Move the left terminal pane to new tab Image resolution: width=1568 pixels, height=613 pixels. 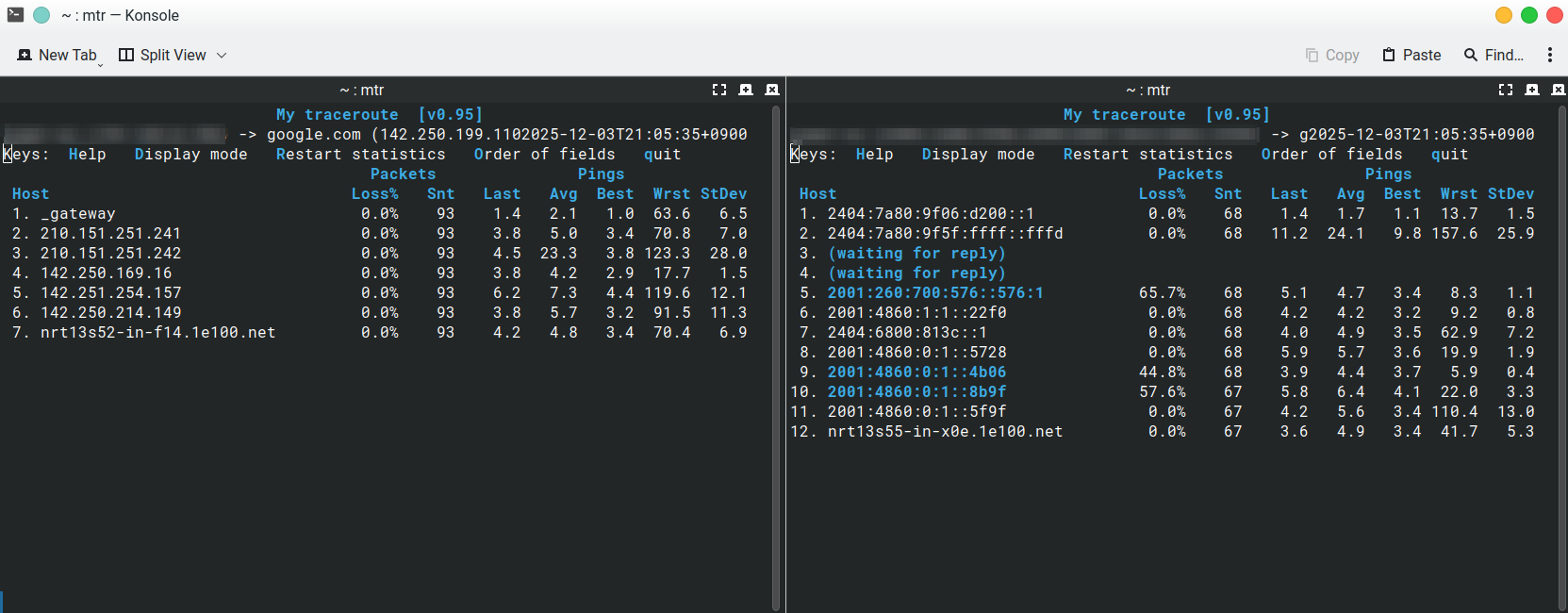click(x=746, y=90)
